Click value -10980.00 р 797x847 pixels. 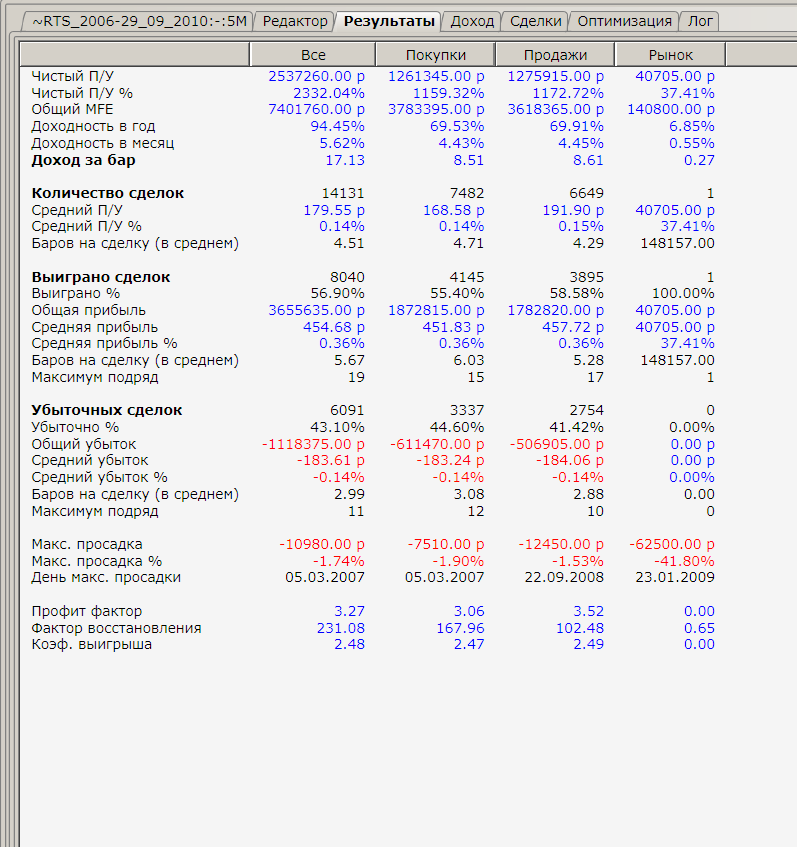322,544
